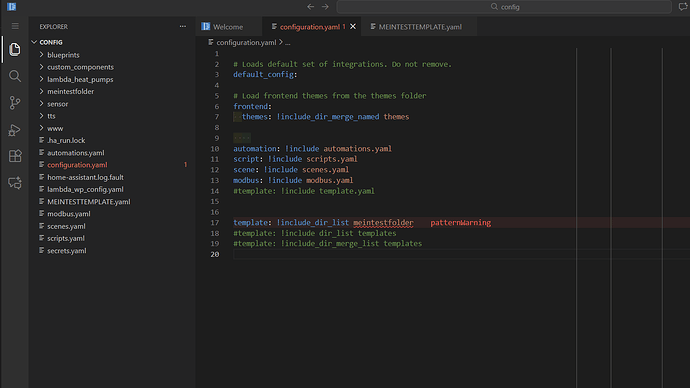Click automations.yaml value on line 10
Screen dimensions: 690x388
point(358,149)
